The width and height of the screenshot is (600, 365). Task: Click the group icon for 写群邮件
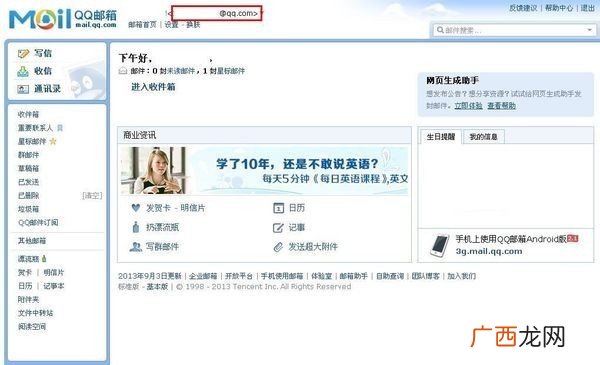tap(135, 247)
